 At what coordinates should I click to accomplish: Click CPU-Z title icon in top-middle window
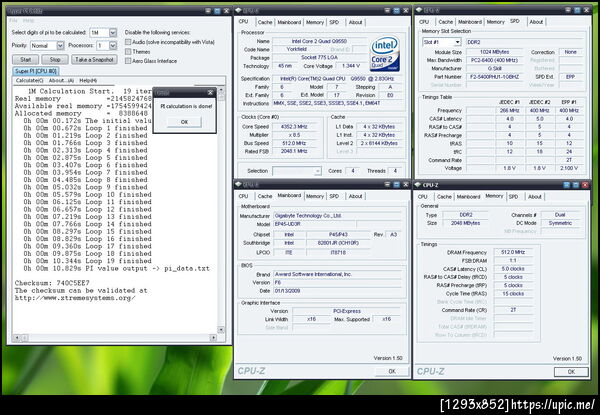coord(238,10)
